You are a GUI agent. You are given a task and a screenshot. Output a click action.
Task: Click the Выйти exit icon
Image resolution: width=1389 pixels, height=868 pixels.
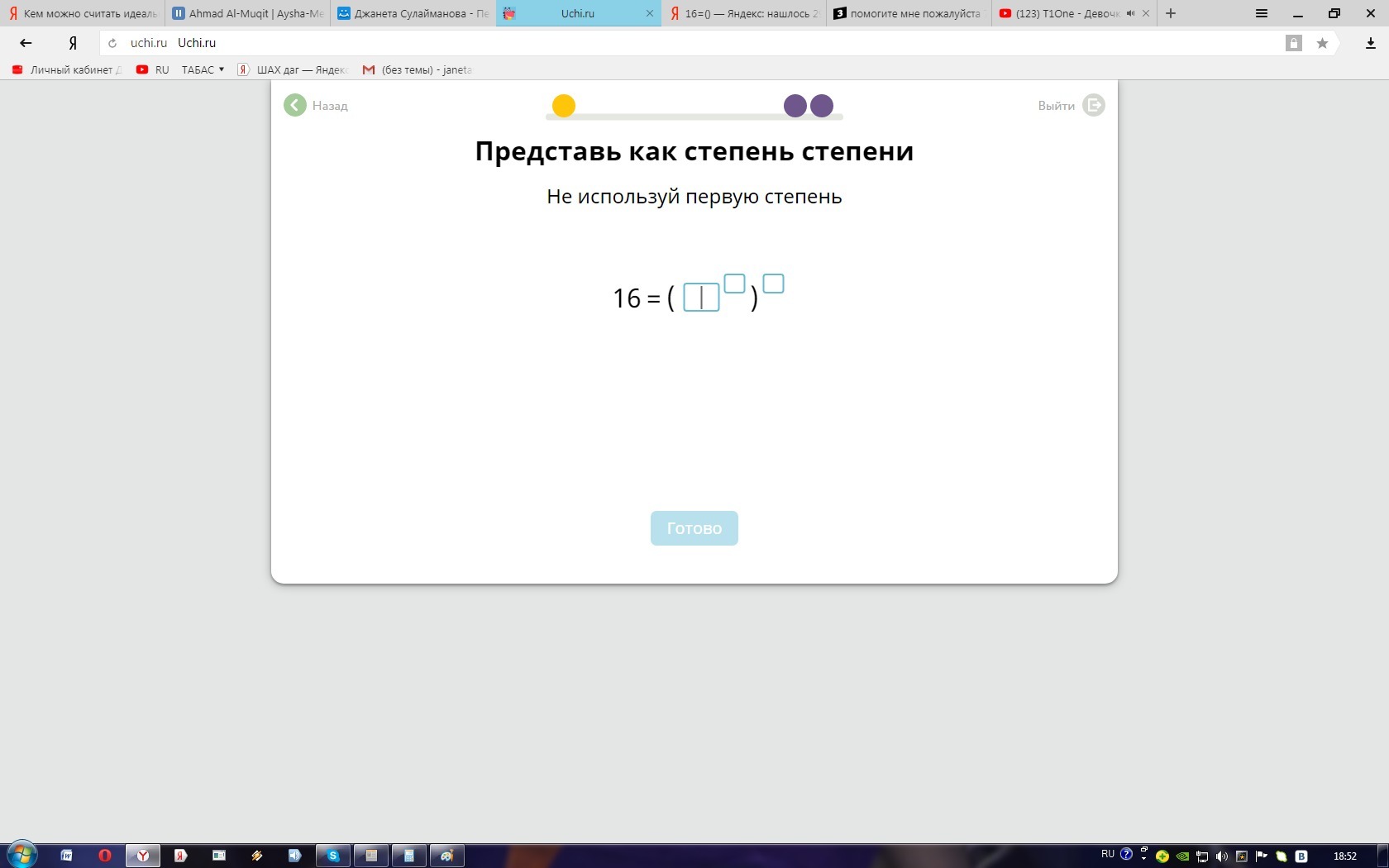[1093, 106]
